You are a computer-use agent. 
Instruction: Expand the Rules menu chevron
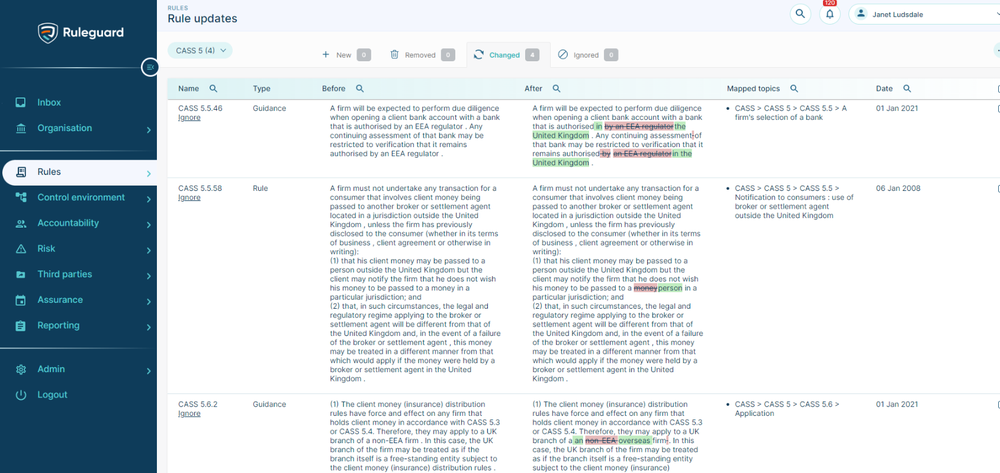(x=148, y=173)
